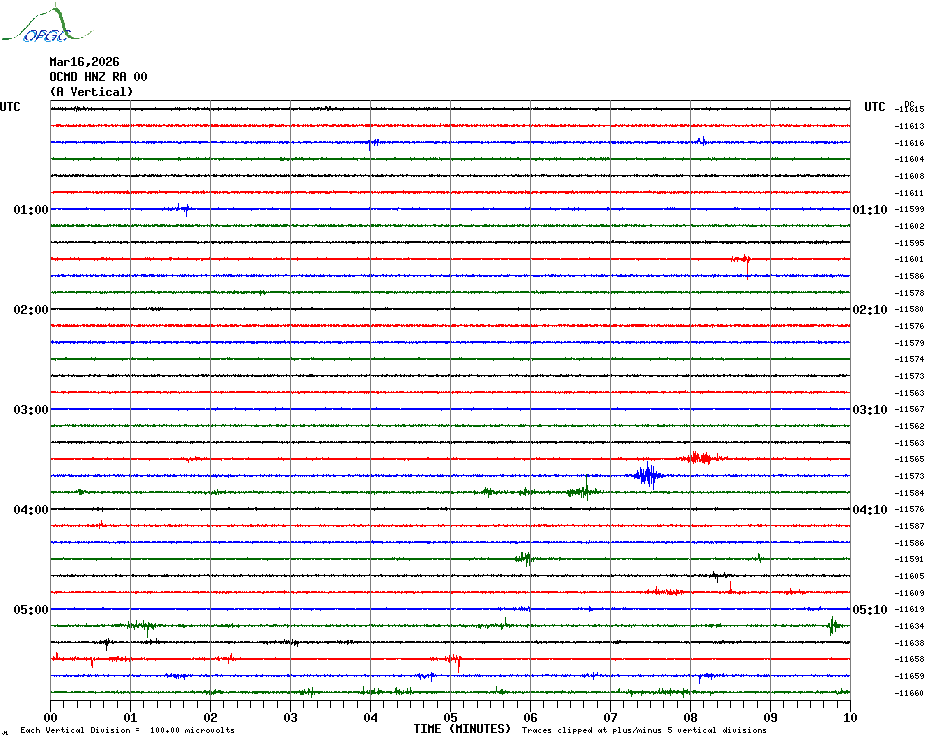Select the 05:00 hour marker on left
930x744 pixels.
coord(31,610)
